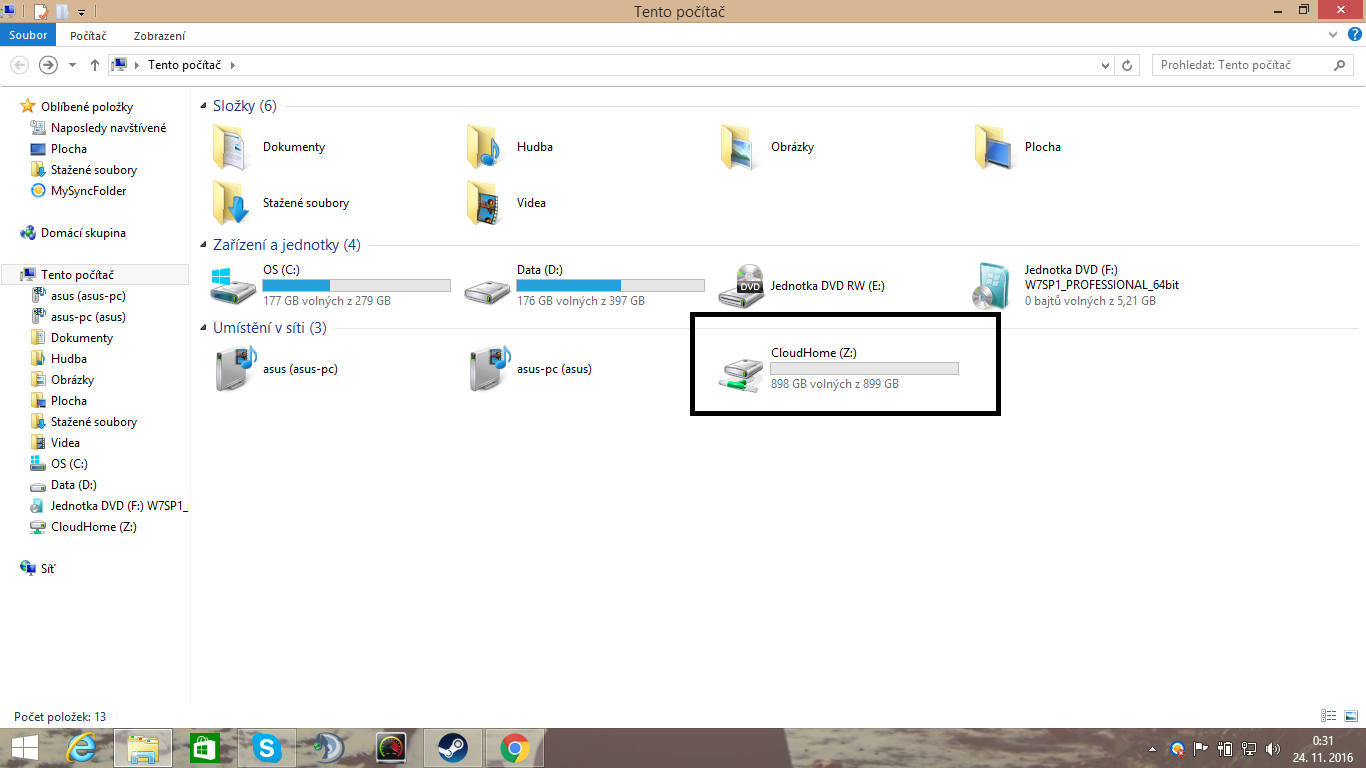Open the address bar history dropdown
Image resolution: width=1366 pixels, height=768 pixels.
(x=1105, y=65)
